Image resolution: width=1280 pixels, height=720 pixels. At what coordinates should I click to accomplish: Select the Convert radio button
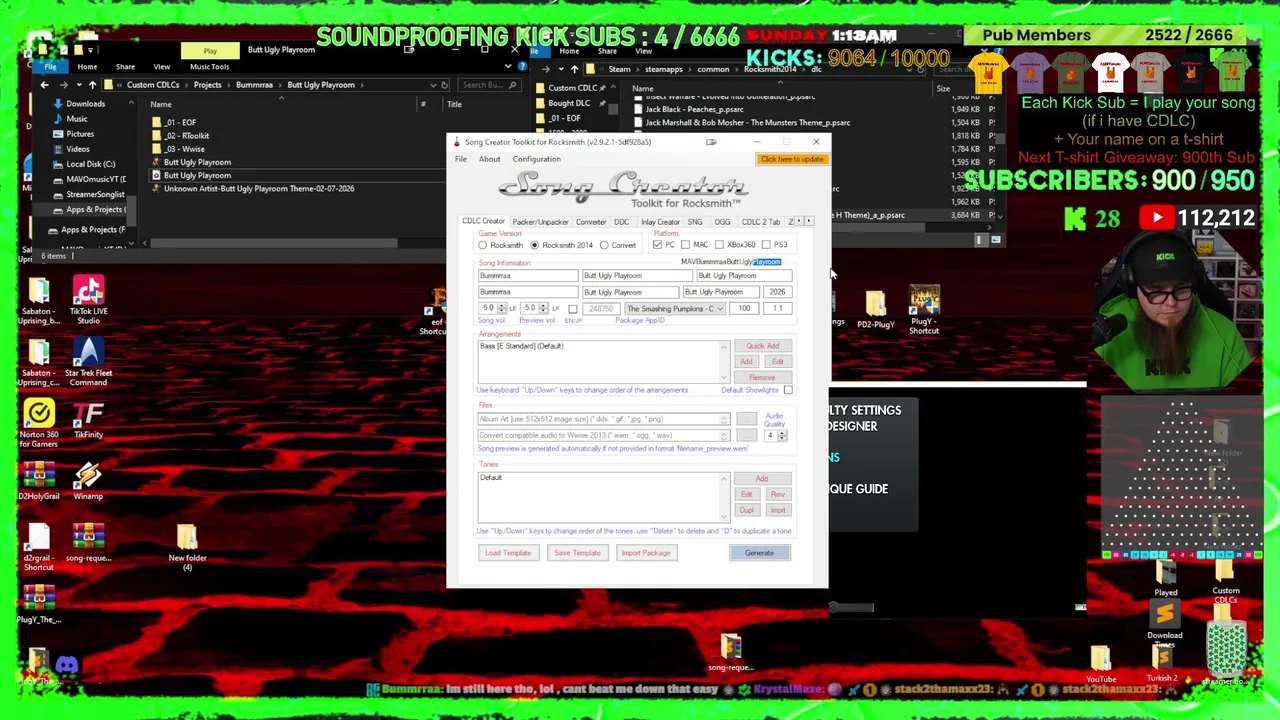604,245
